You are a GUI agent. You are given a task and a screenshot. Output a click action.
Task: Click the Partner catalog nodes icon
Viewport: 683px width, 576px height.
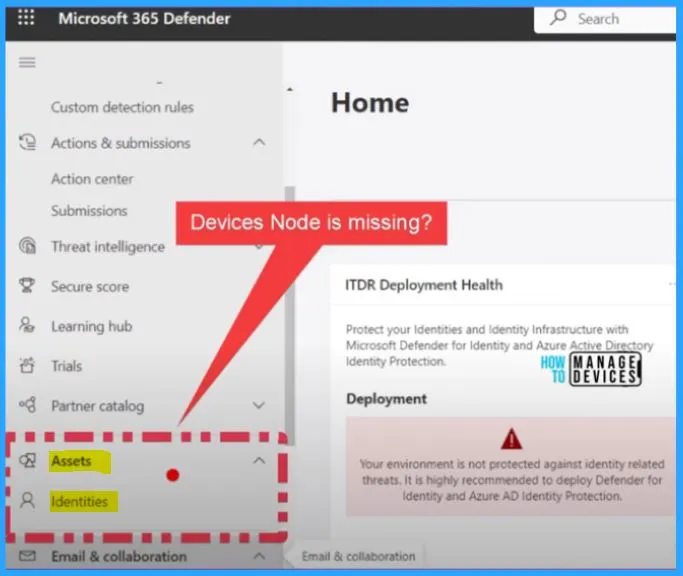pos(27,405)
